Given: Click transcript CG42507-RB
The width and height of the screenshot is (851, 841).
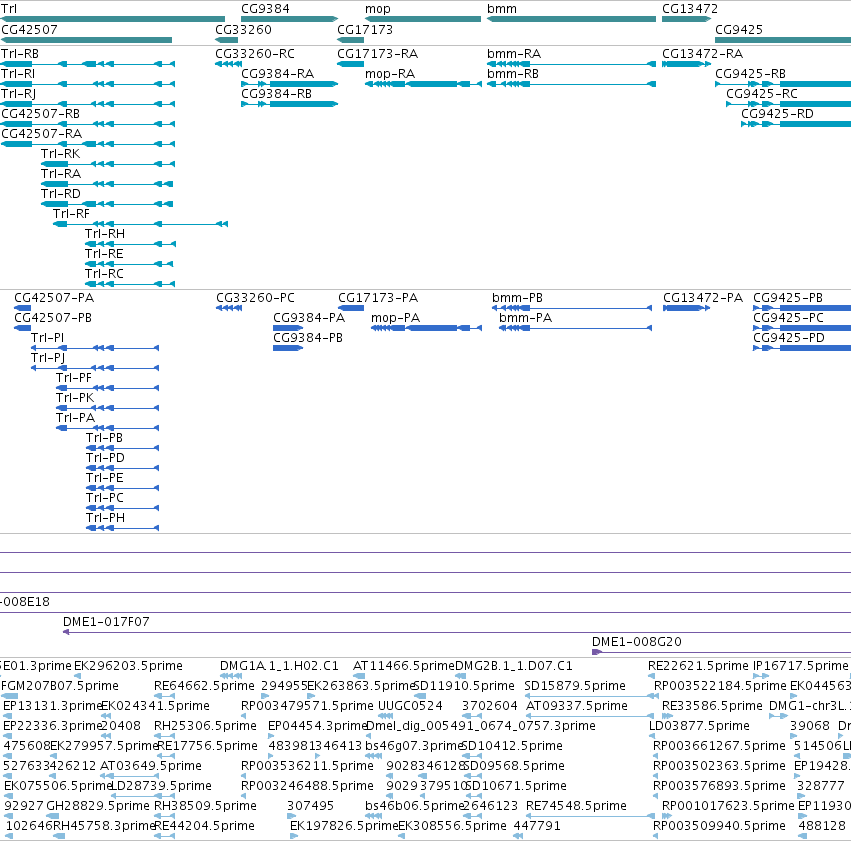Looking at the screenshot, I should tap(87, 124).
